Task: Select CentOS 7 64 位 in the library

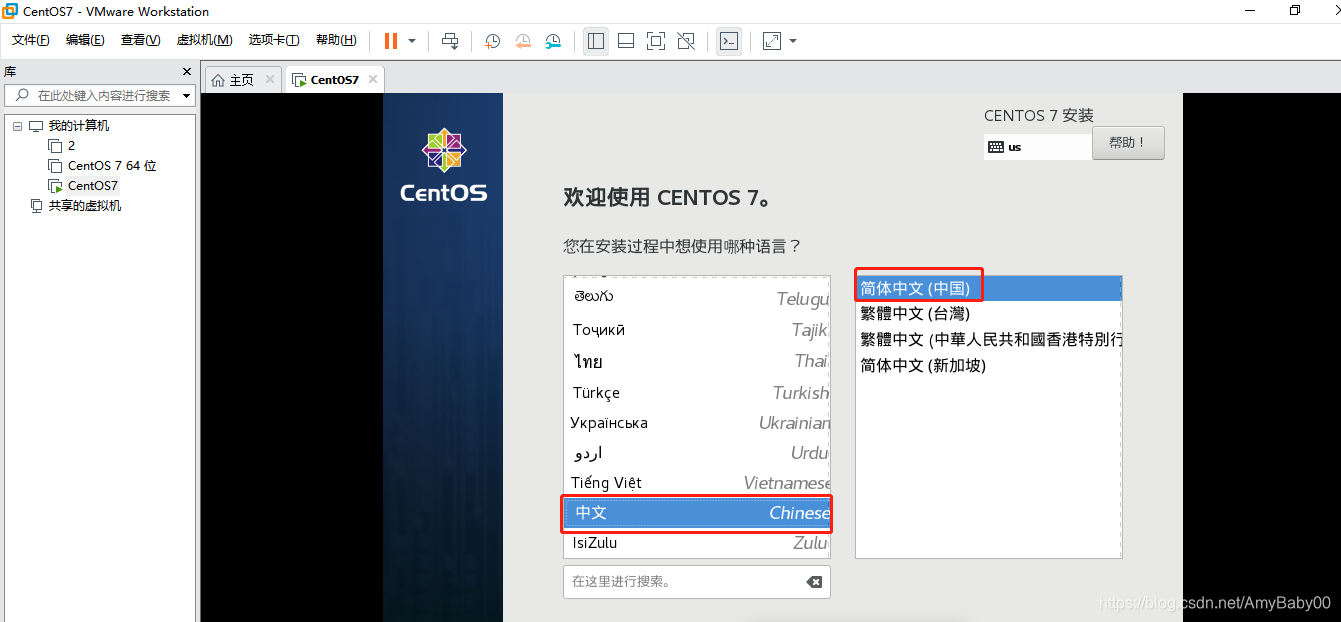Action: coord(112,166)
